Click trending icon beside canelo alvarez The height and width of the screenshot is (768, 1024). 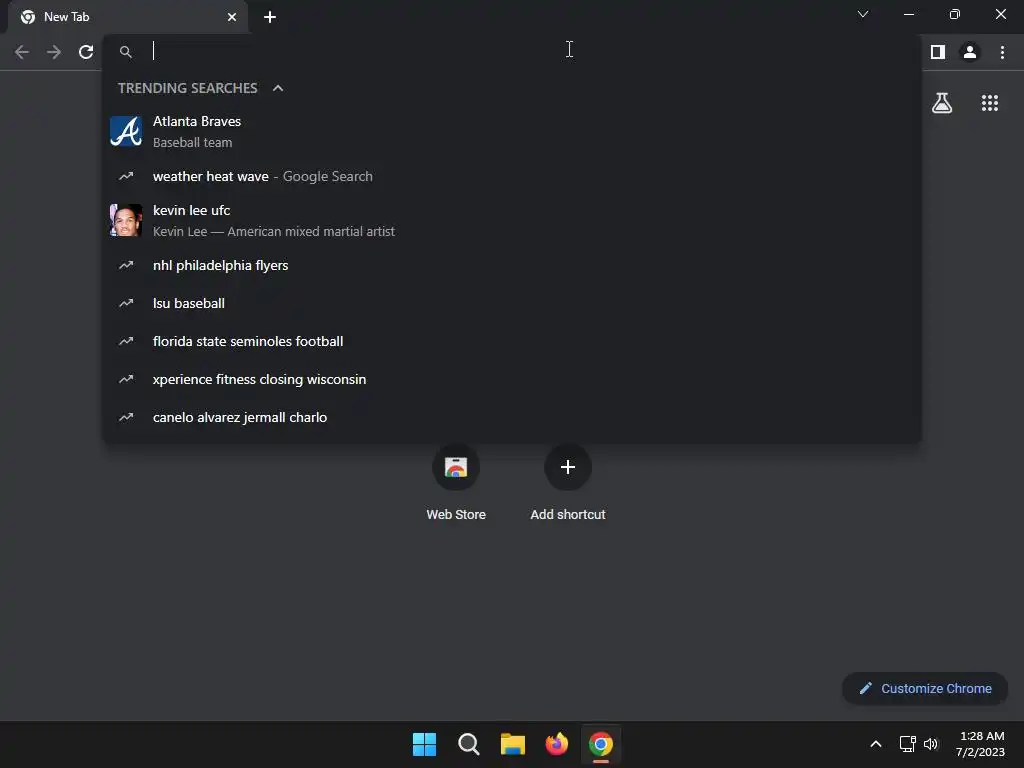click(126, 417)
